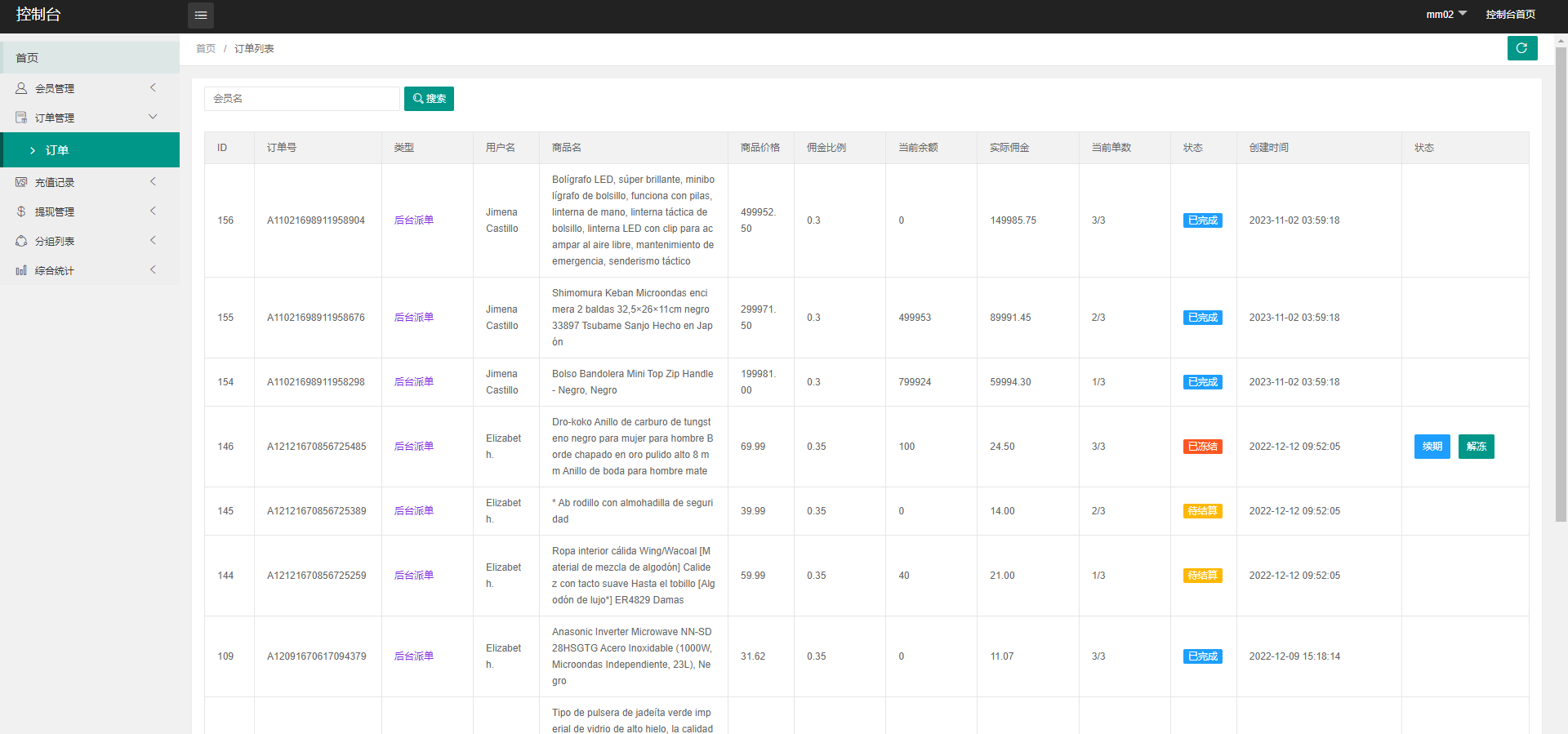Click the dollar sign withdrawal icon
This screenshot has width=1568, height=734.
click(21, 211)
